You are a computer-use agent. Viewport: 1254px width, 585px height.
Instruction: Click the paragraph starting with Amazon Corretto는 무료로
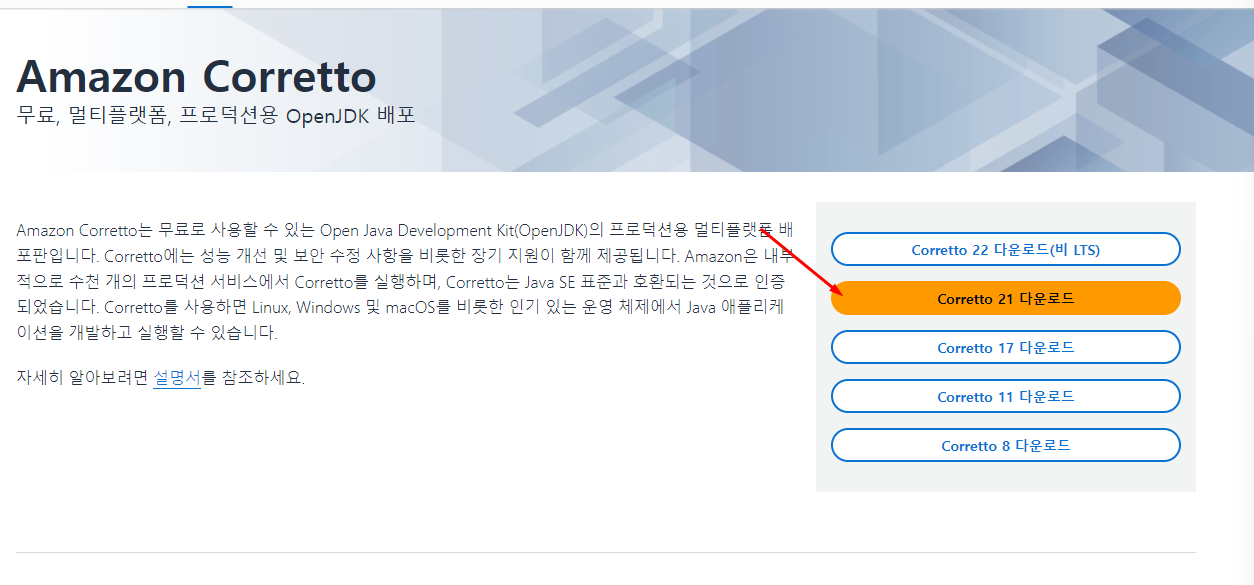click(405, 281)
